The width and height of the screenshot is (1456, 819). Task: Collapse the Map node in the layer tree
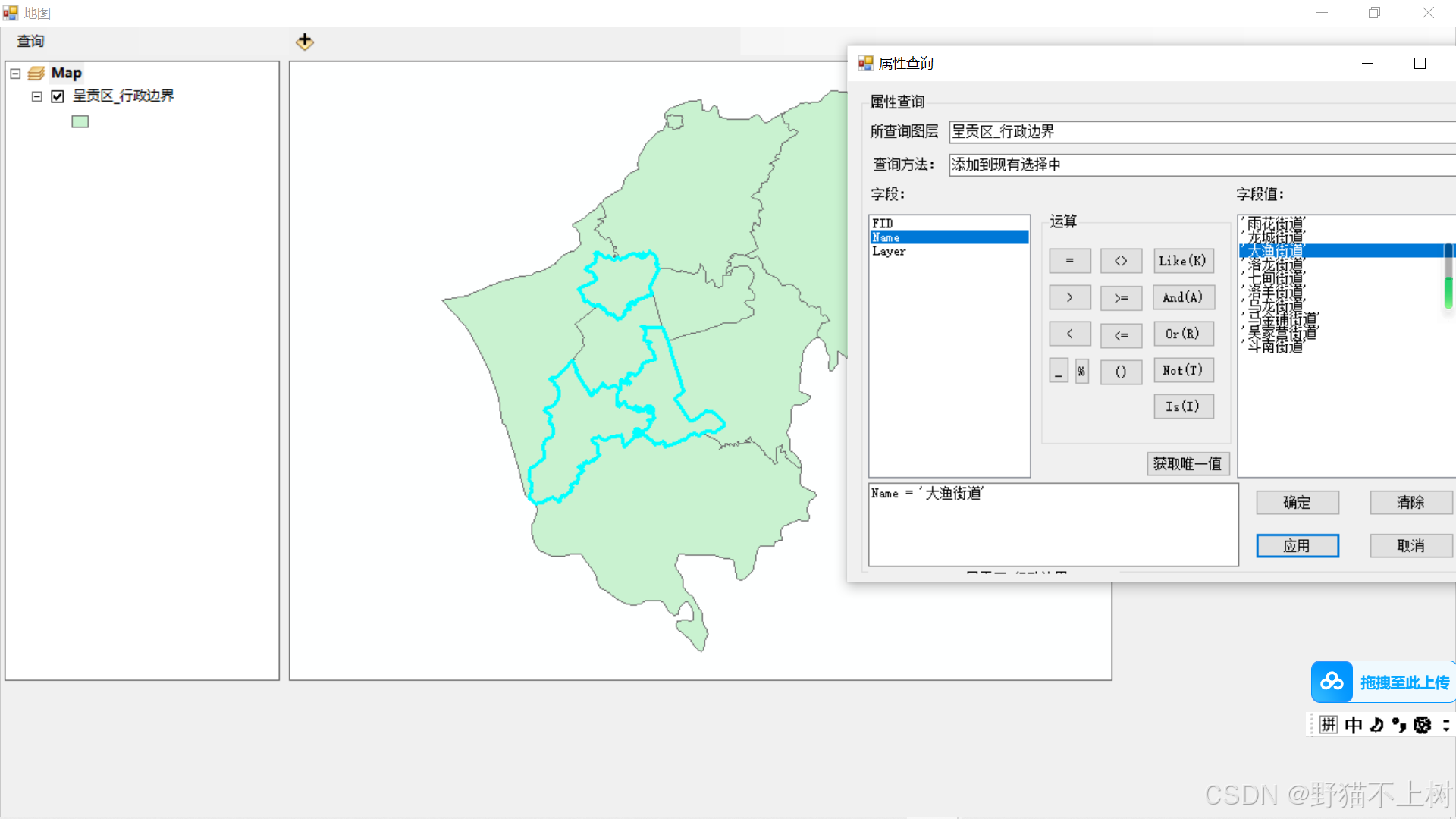pyautogui.click(x=15, y=72)
